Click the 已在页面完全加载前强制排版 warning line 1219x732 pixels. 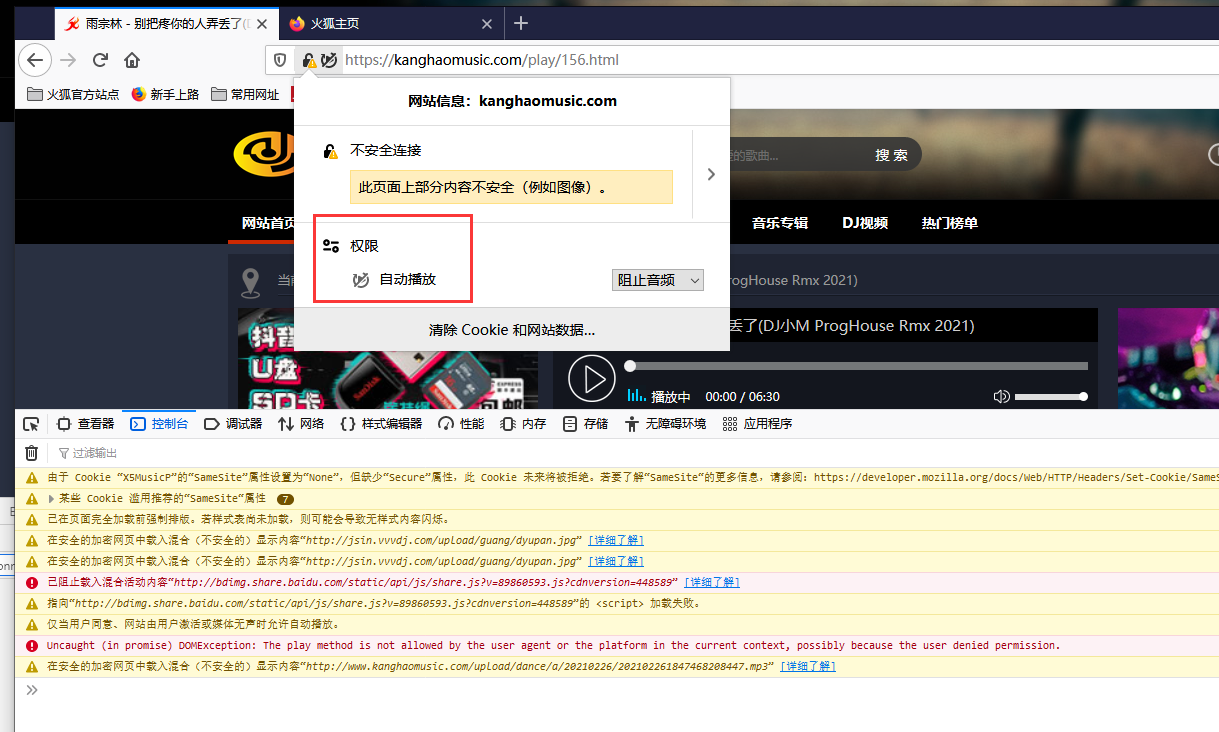click(617, 519)
